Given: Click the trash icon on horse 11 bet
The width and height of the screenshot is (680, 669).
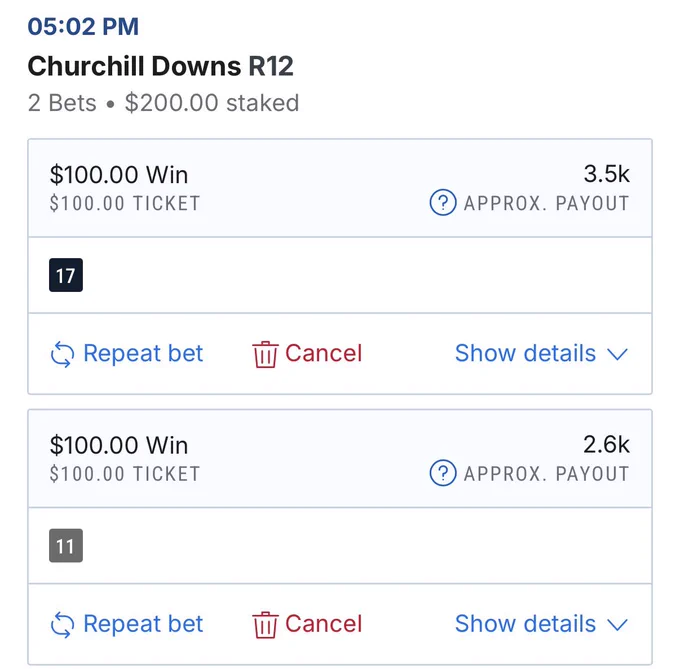Looking at the screenshot, I should (x=265, y=625).
